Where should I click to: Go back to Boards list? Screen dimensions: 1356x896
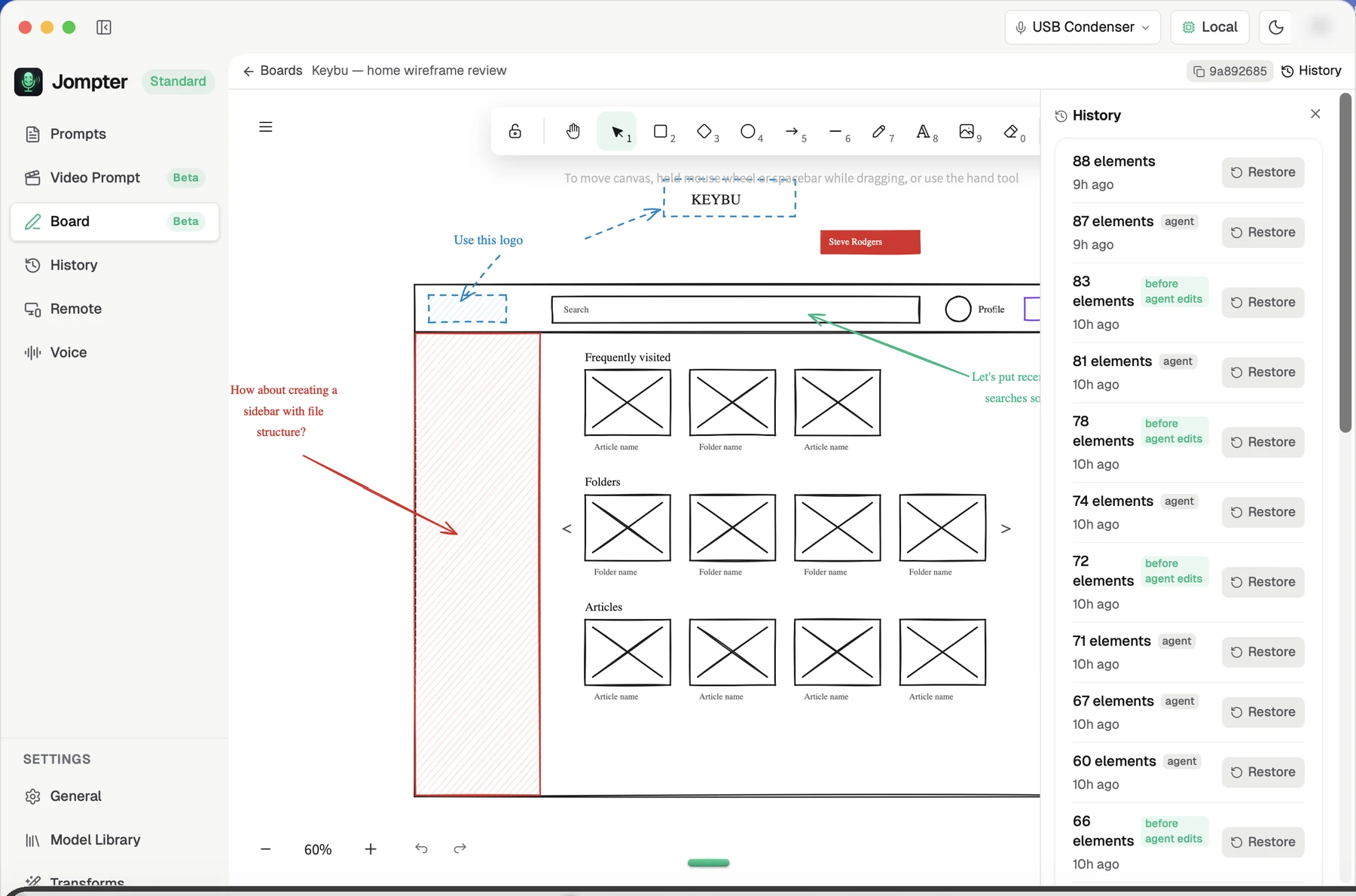[272, 71]
